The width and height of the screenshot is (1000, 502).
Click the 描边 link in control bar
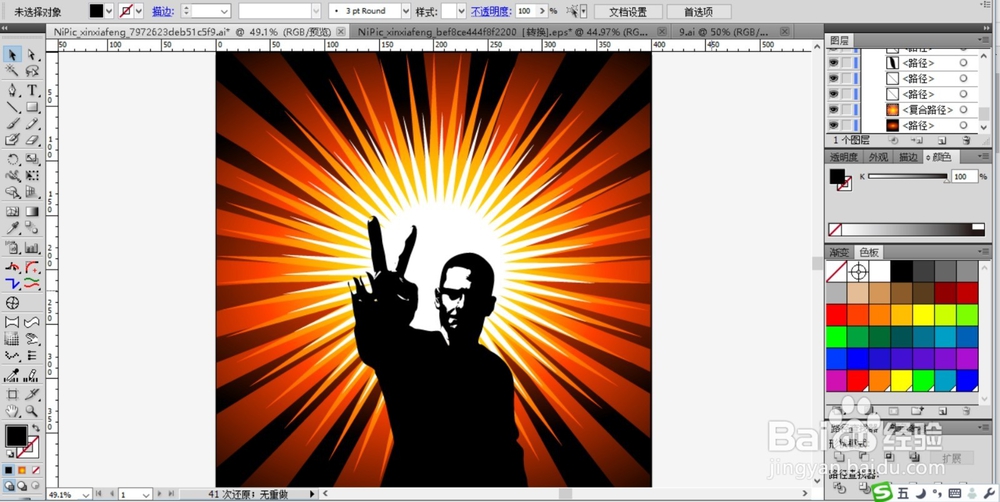(x=163, y=11)
